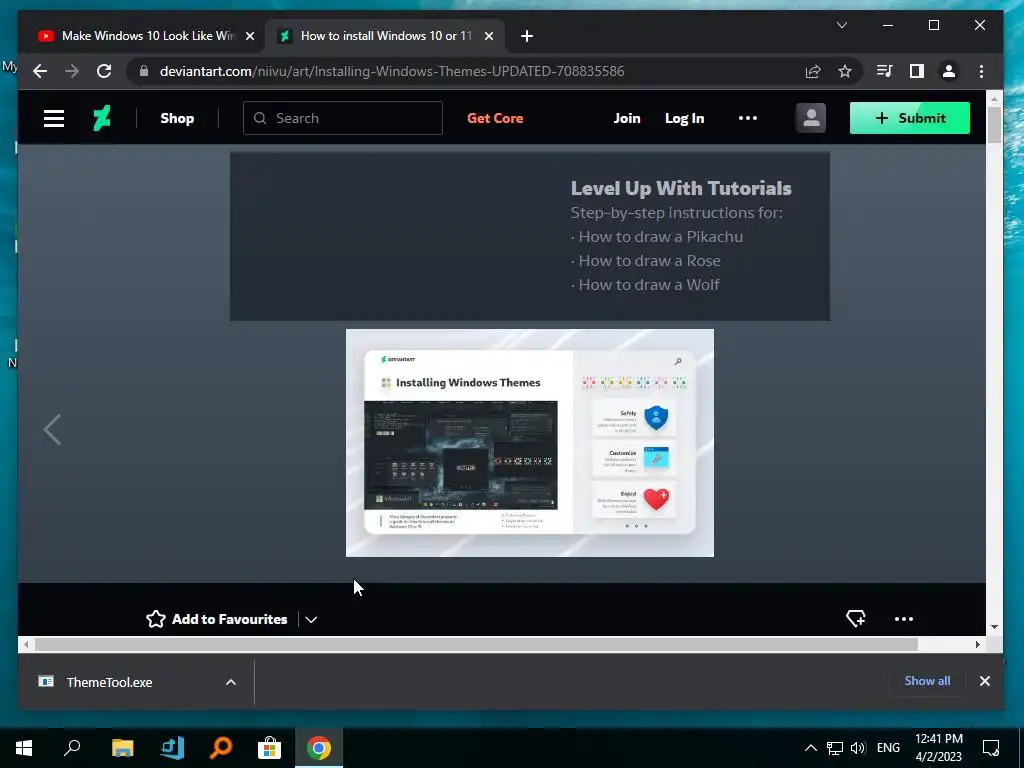Open the Installing Windows Themes artwork image
The width and height of the screenshot is (1024, 768).
pyautogui.click(x=530, y=443)
